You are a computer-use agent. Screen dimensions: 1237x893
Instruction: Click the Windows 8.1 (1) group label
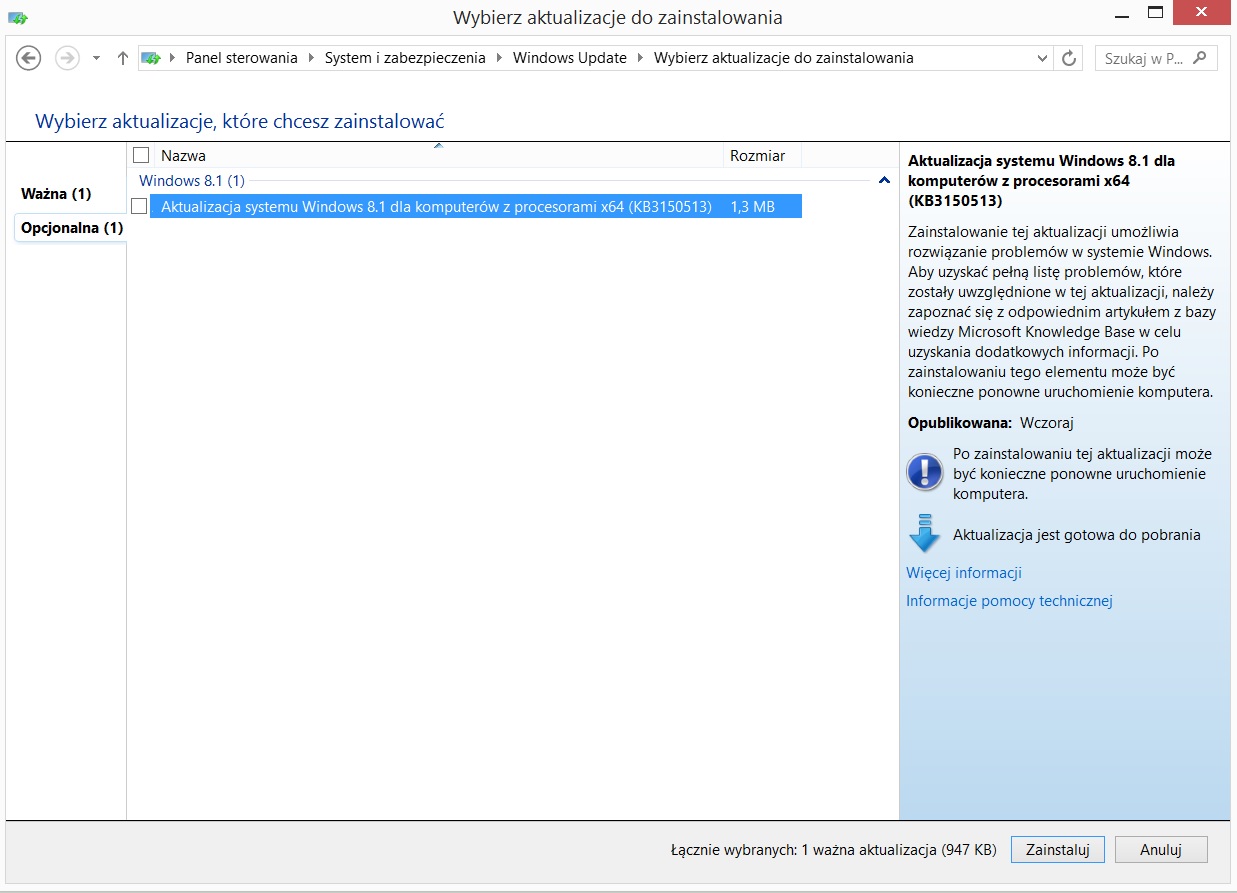[192, 181]
